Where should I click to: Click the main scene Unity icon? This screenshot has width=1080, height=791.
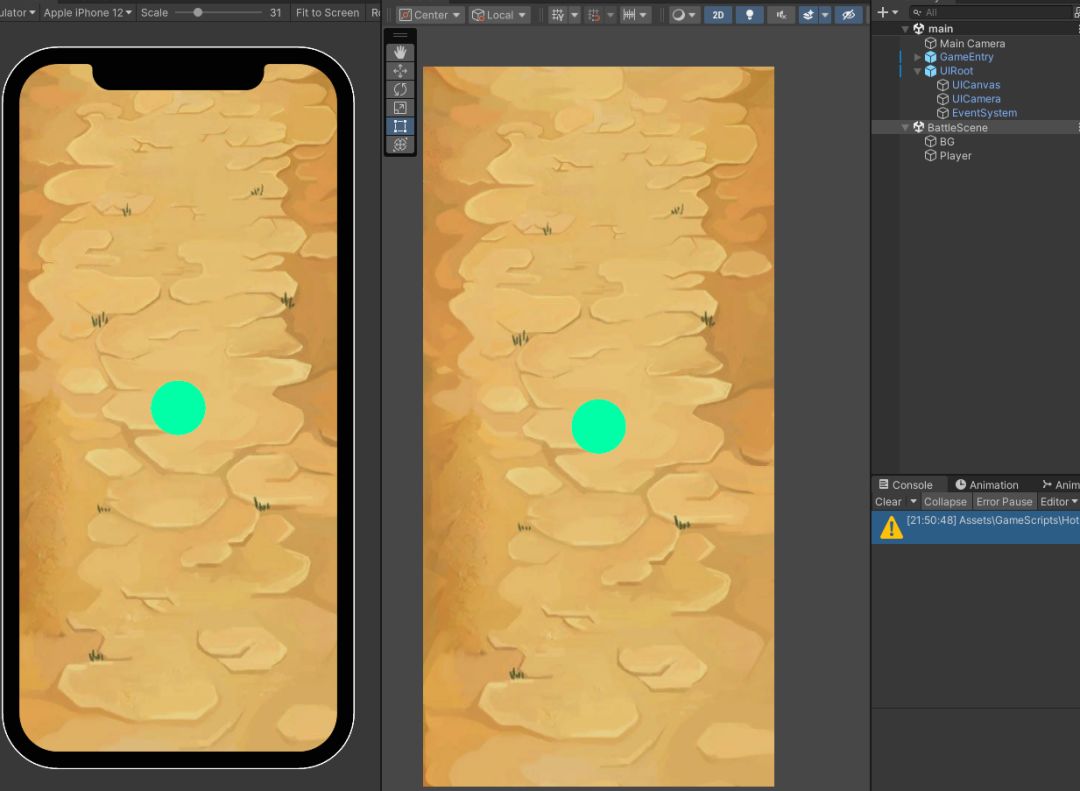(x=919, y=29)
